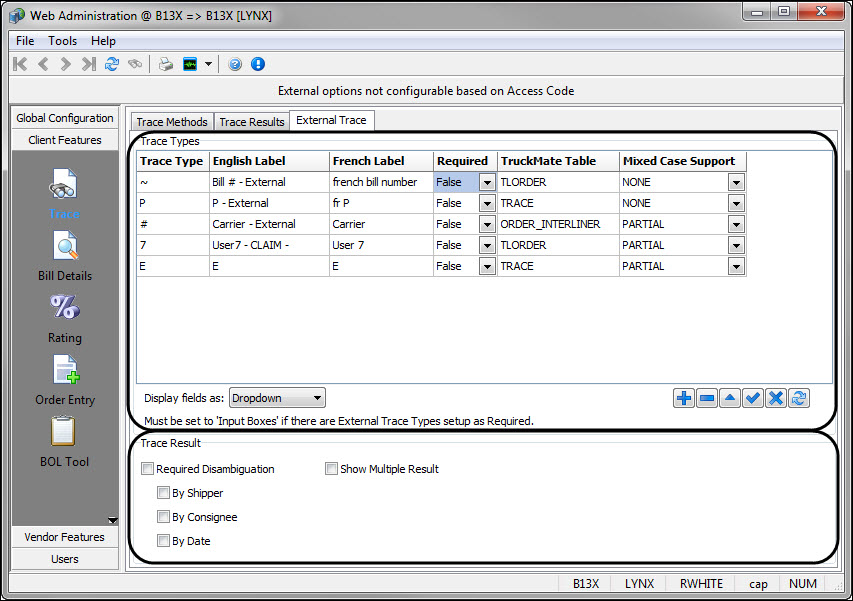The height and width of the screenshot is (601, 853).
Task: Tick the By Consignee checkbox
Action: point(163,517)
